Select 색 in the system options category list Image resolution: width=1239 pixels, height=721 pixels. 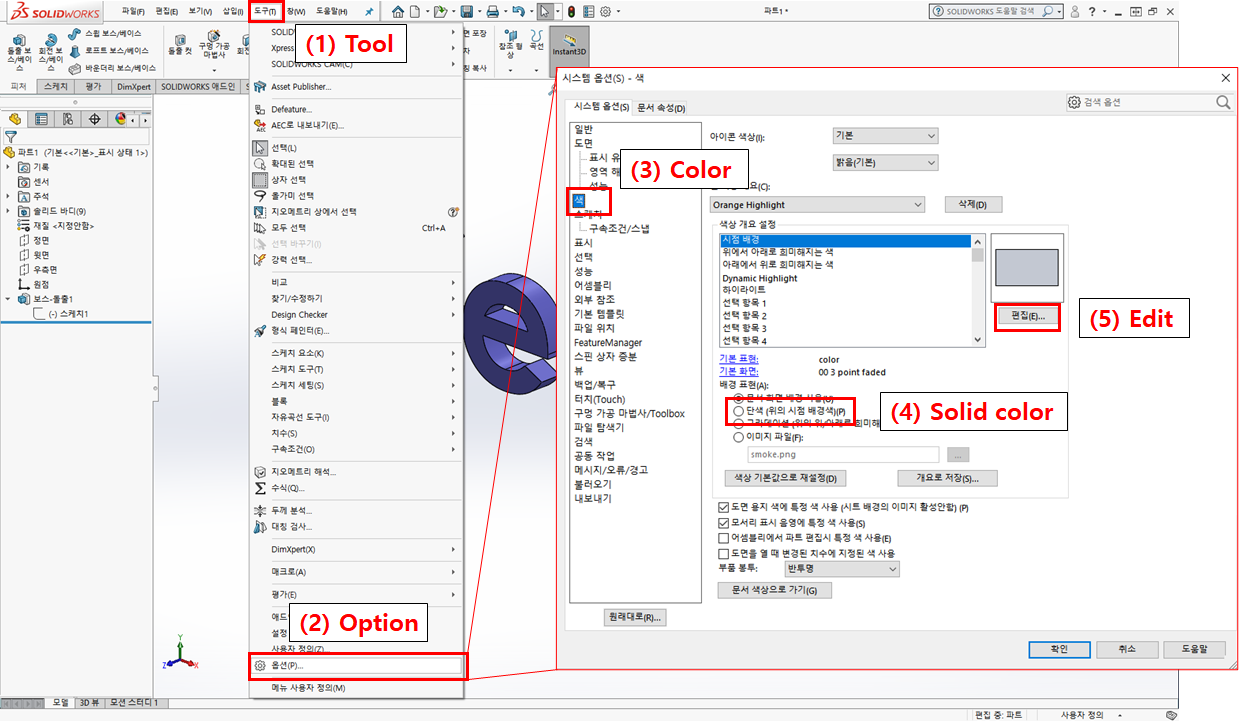[578, 200]
